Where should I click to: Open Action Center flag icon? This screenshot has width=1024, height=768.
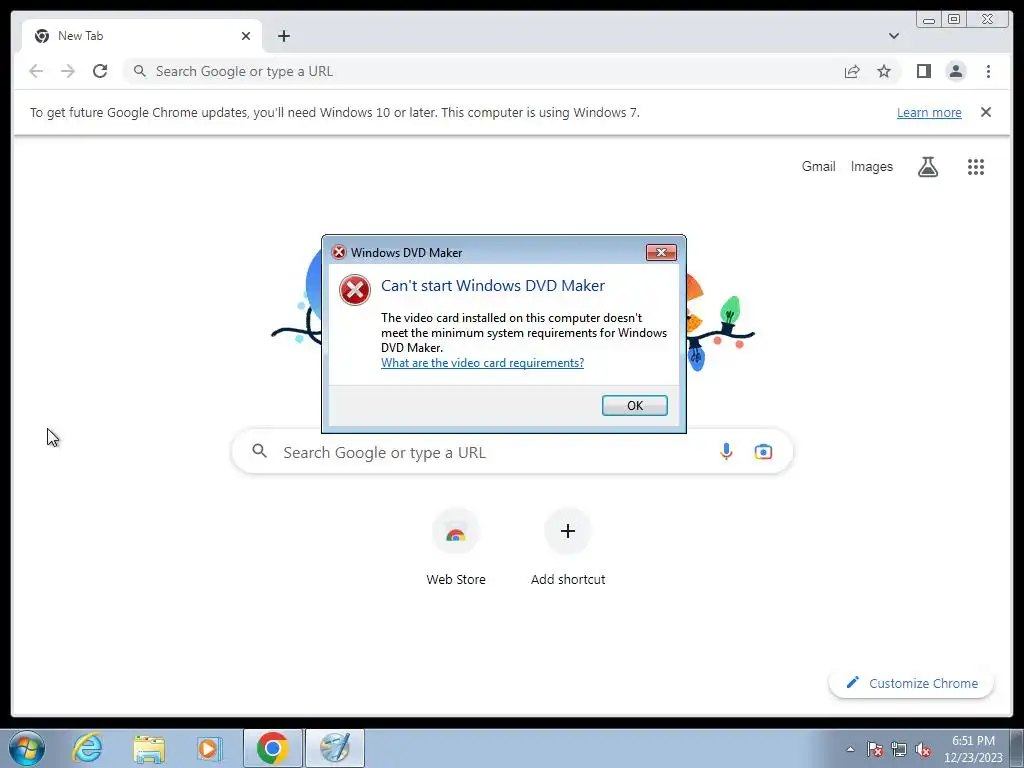pos(874,750)
